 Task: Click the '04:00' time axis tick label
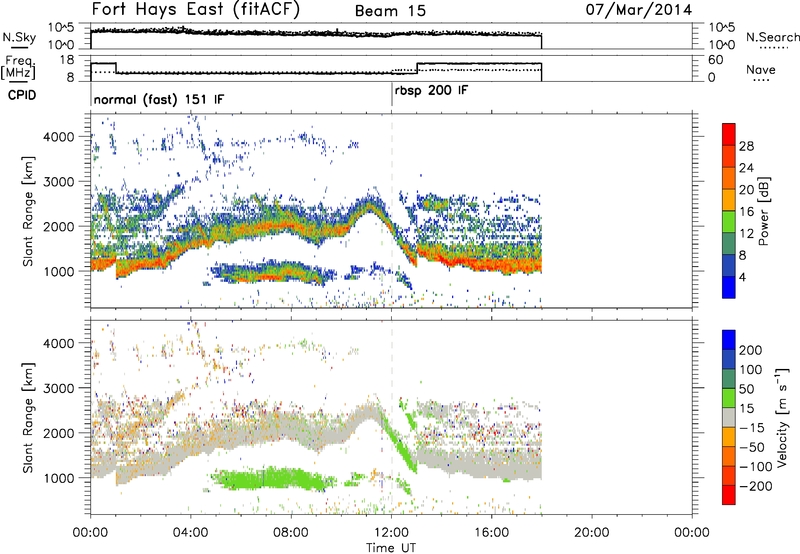pyautogui.click(x=191, y=533)
